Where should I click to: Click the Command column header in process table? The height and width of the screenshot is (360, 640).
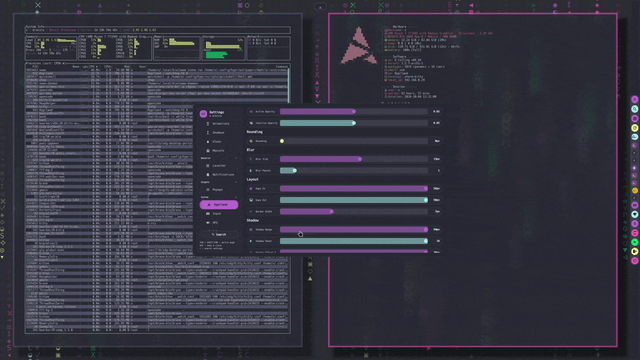(x=282, y=67)
